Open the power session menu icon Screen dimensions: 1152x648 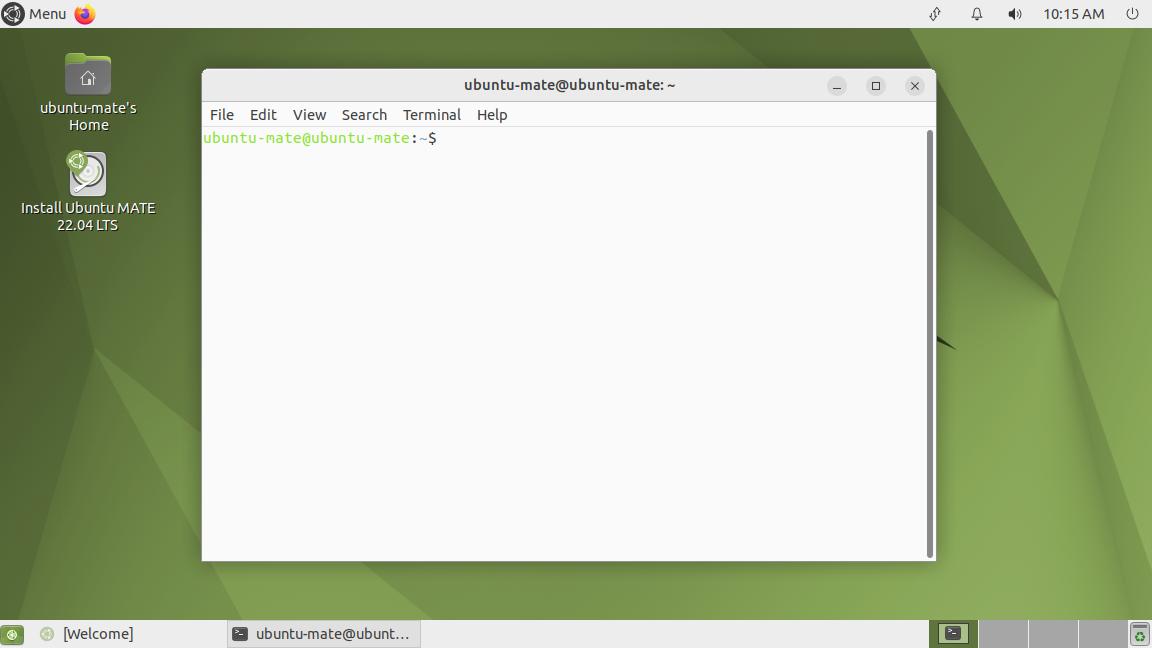1132,14
